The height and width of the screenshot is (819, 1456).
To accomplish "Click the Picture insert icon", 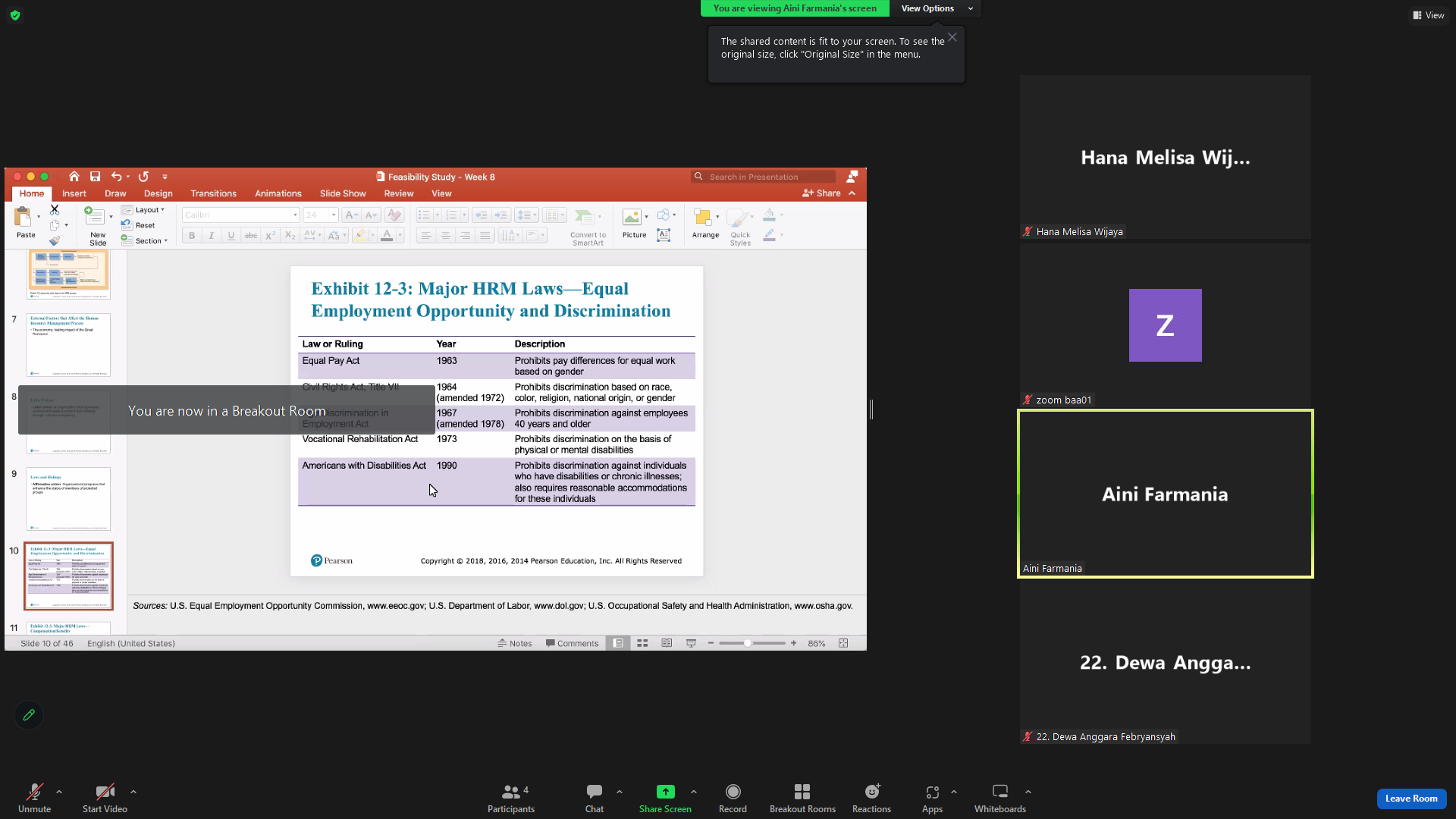I will coord(632,218).
